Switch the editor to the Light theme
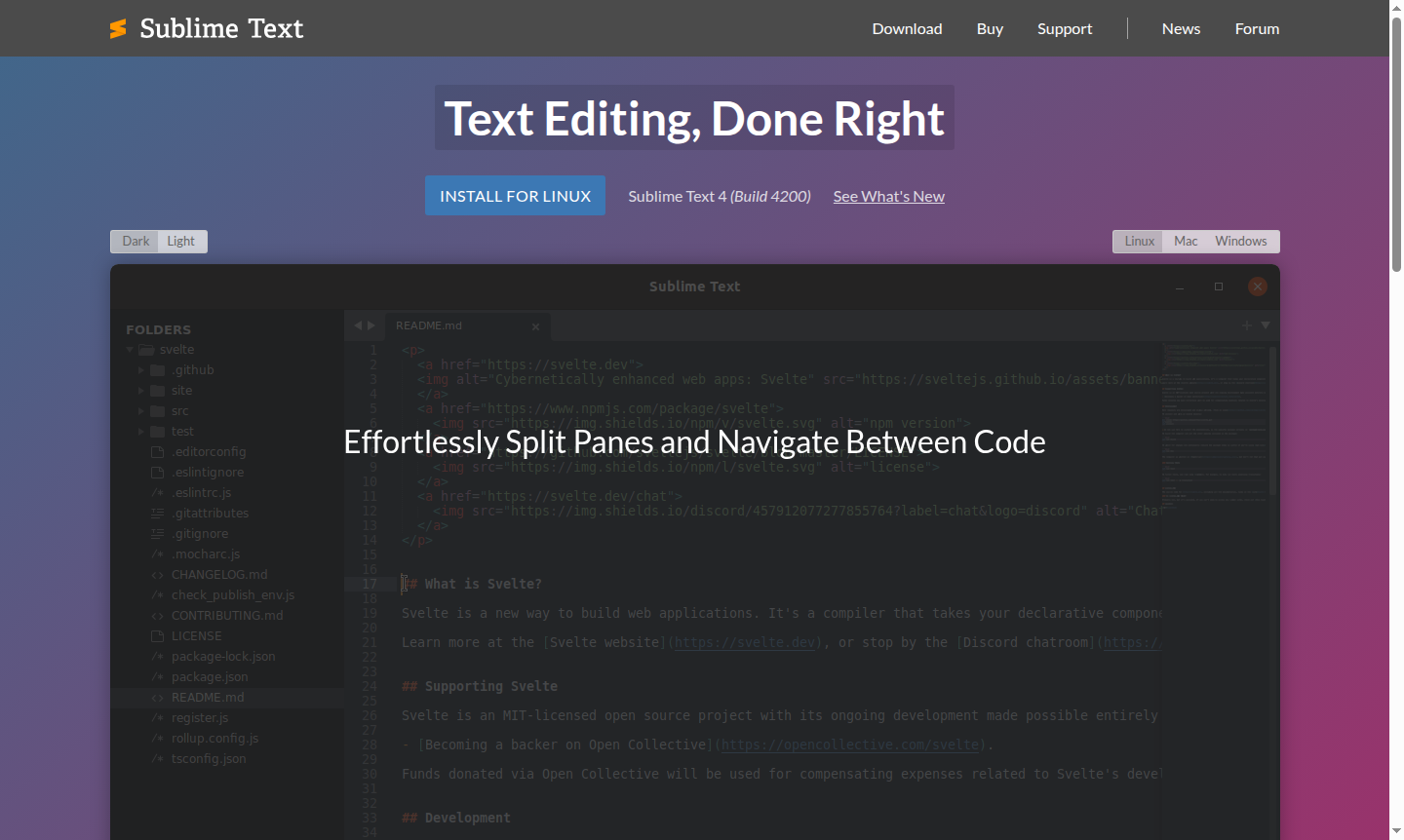The height and width of the screenshot is (840, 1404). point(181,241)
